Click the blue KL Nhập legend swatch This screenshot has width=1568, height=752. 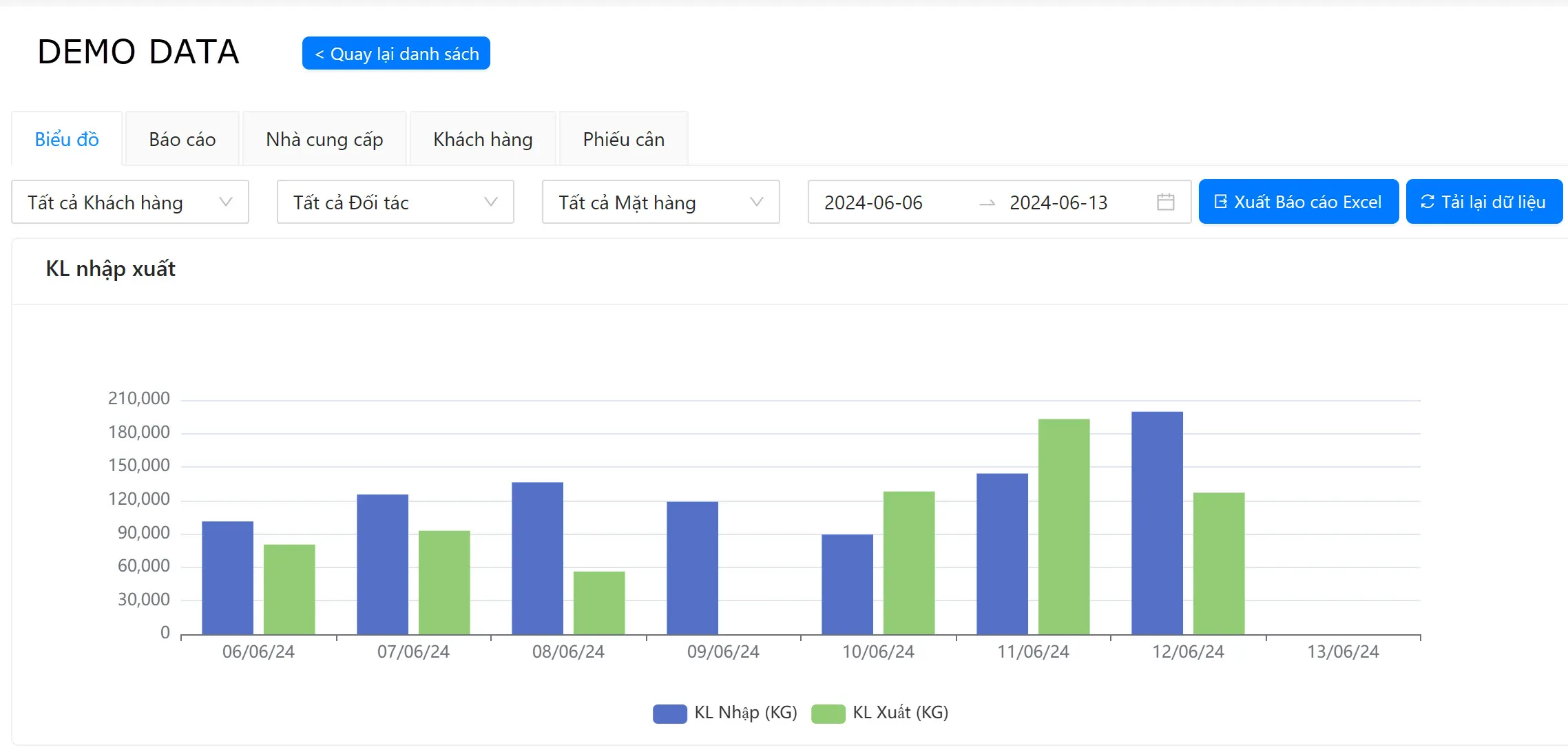[x=669, y=713]
